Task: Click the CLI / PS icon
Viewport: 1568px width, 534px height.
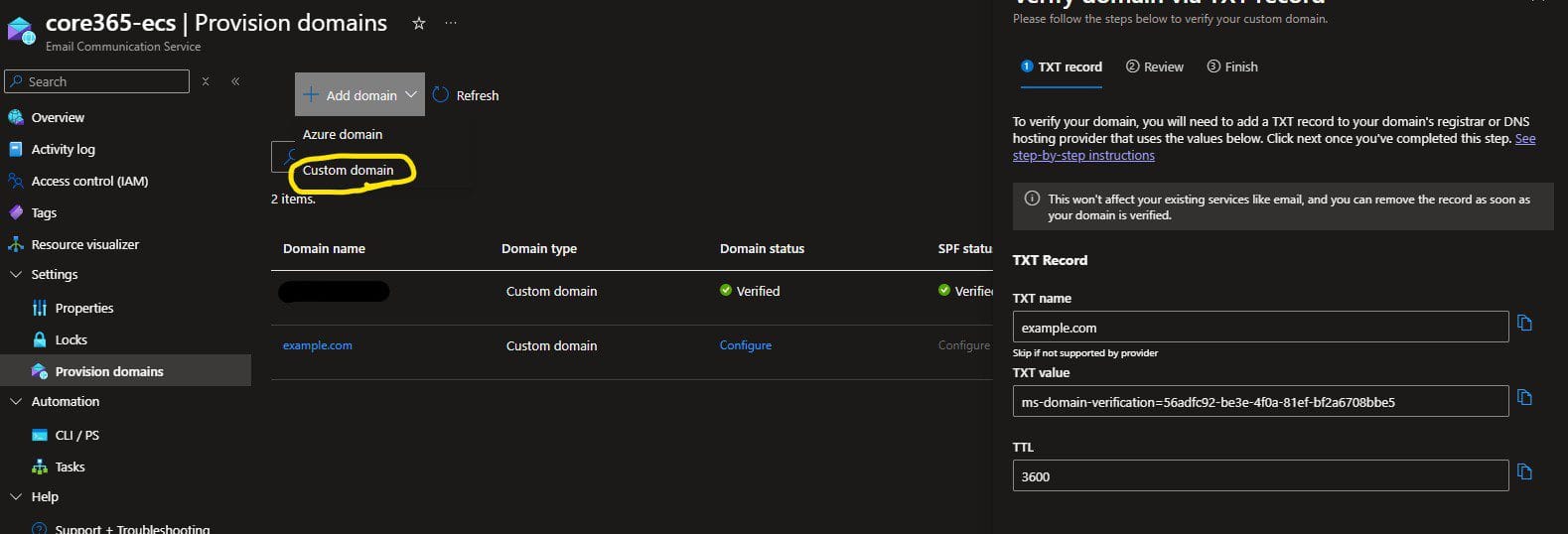Action: [x=40, y=435]
